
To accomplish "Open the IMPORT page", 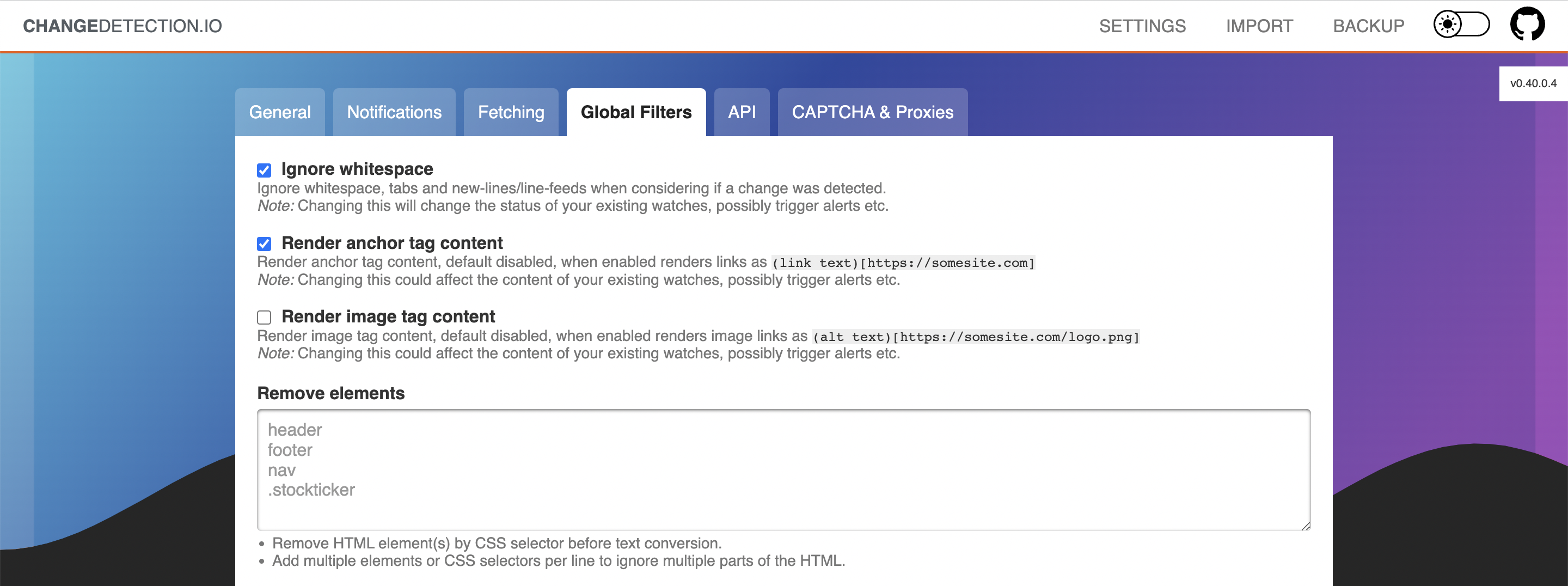I will (1259, 26).
